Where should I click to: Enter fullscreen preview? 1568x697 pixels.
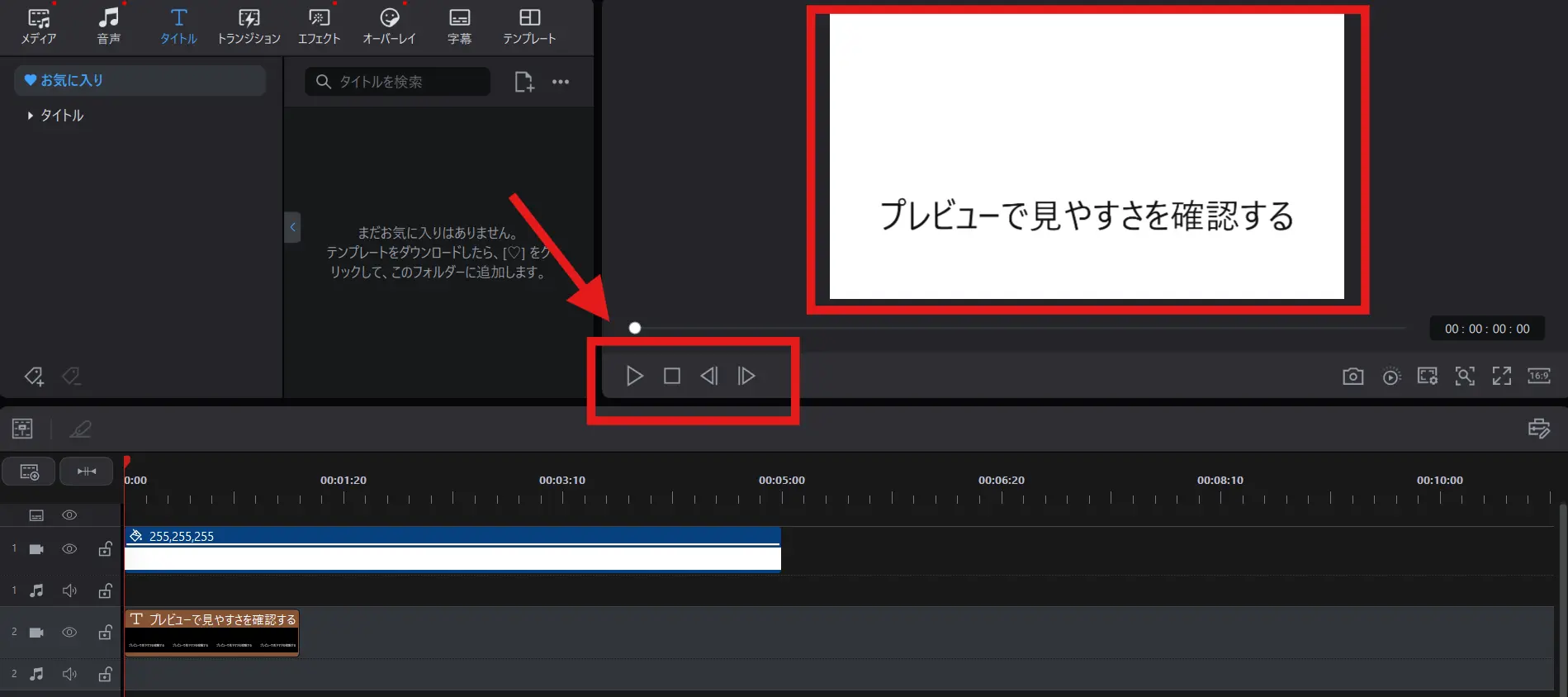click(1502, 377)
